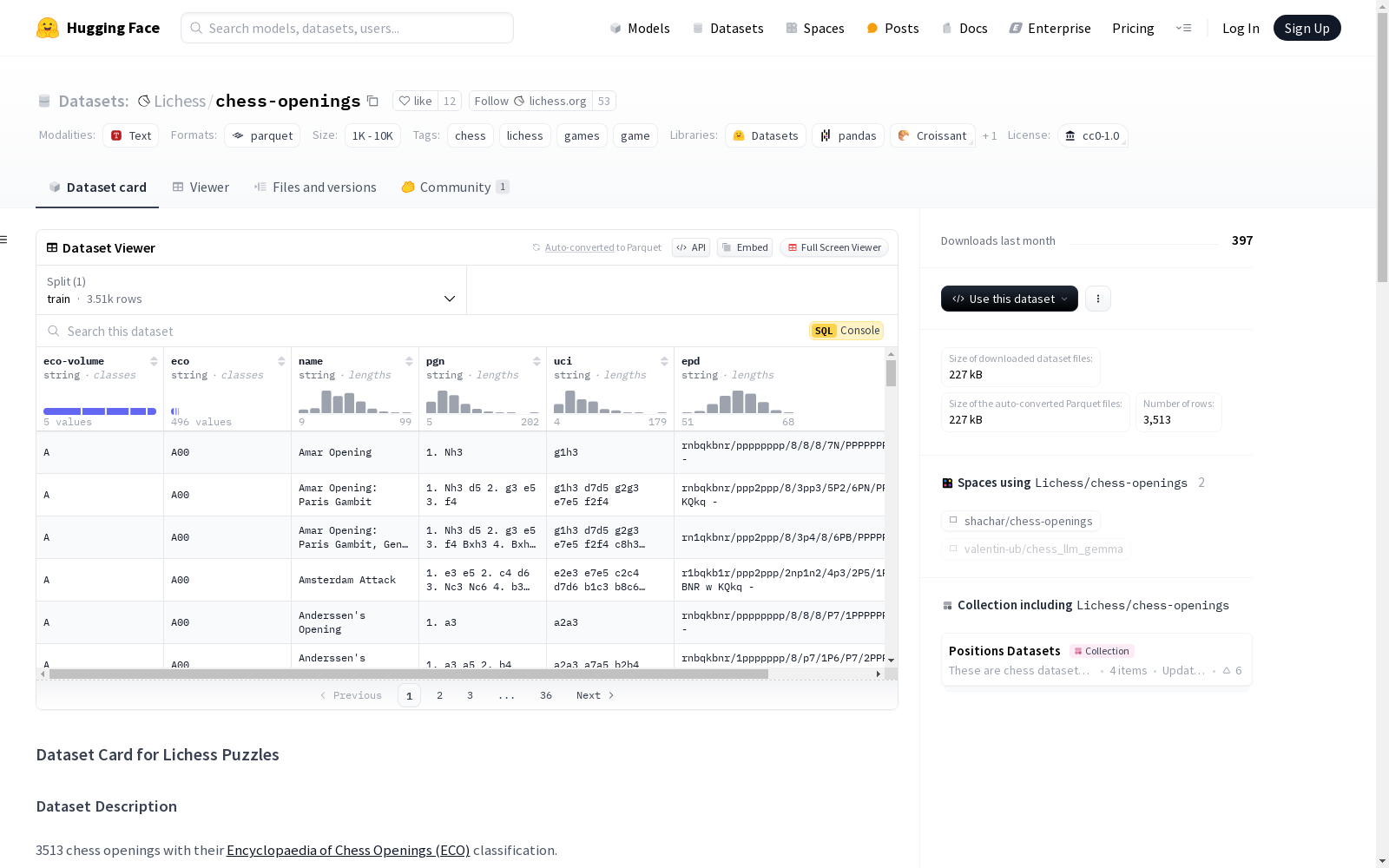Open the left sidebar table of contents icon
The width and height of the screenshot is (1389, 868).
point(4,240)
